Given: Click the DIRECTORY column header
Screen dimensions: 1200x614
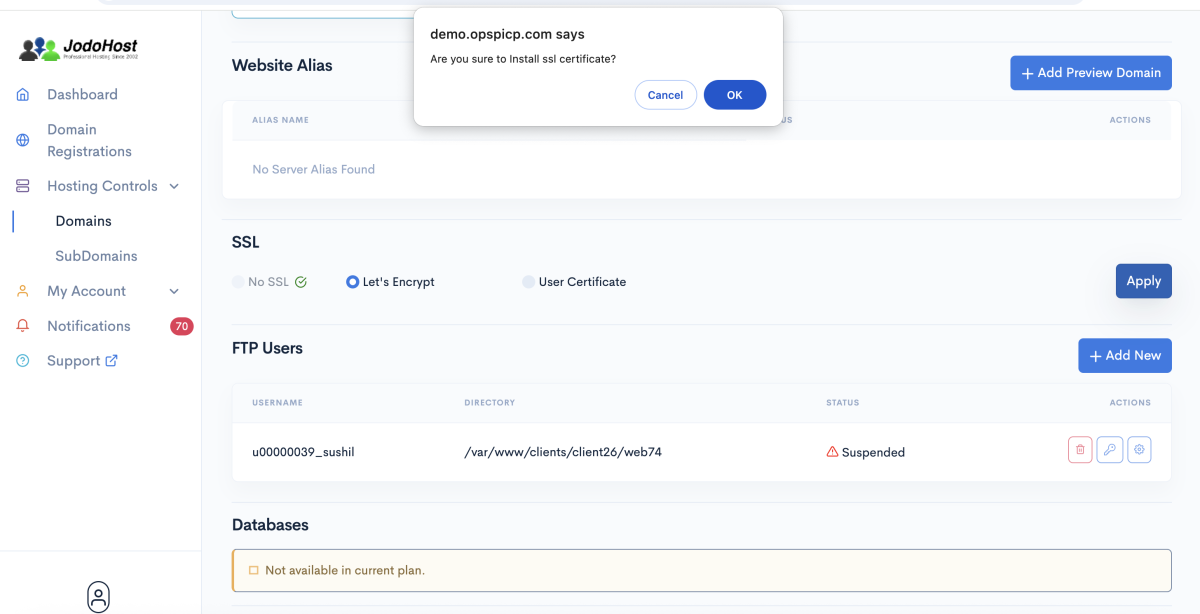Looking at the screenshot, I should [x=489, y=403].
